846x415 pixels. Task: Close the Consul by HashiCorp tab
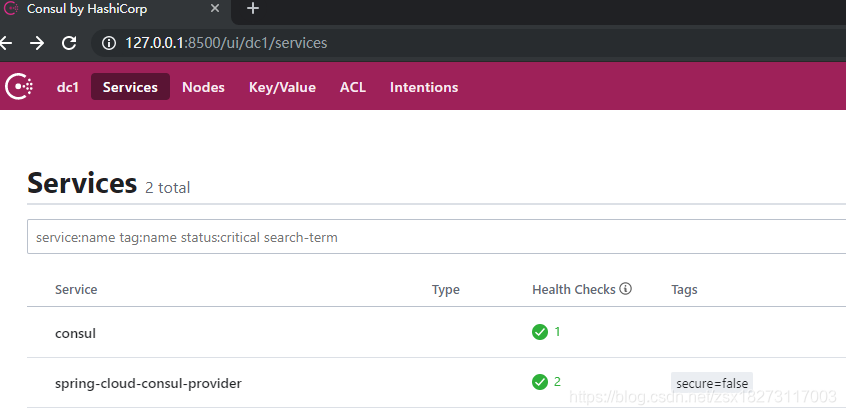pyautogui.click(x=215, y=9)
